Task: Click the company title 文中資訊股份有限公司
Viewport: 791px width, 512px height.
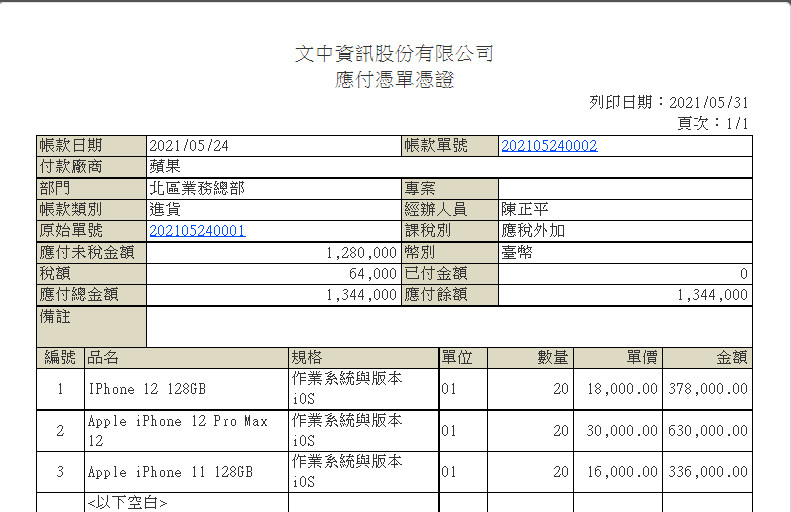Action: (x=394, y=53)
